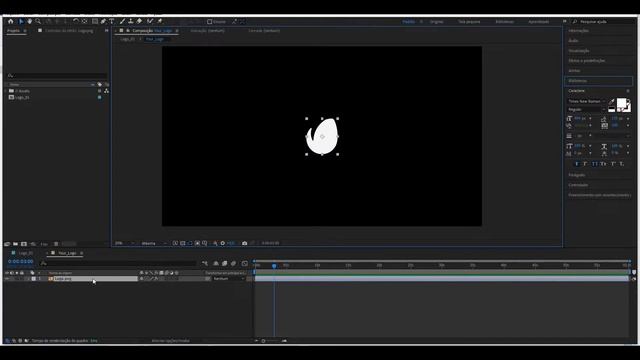Image resolution: width=640 pixels, height=360 pixels.
Task: Toggle the shy layers switch in timeline
Action: point(216,264)
